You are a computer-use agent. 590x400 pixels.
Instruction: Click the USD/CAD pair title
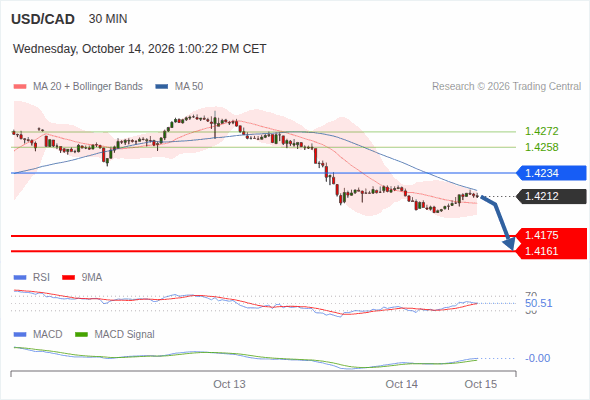(43, 19)
